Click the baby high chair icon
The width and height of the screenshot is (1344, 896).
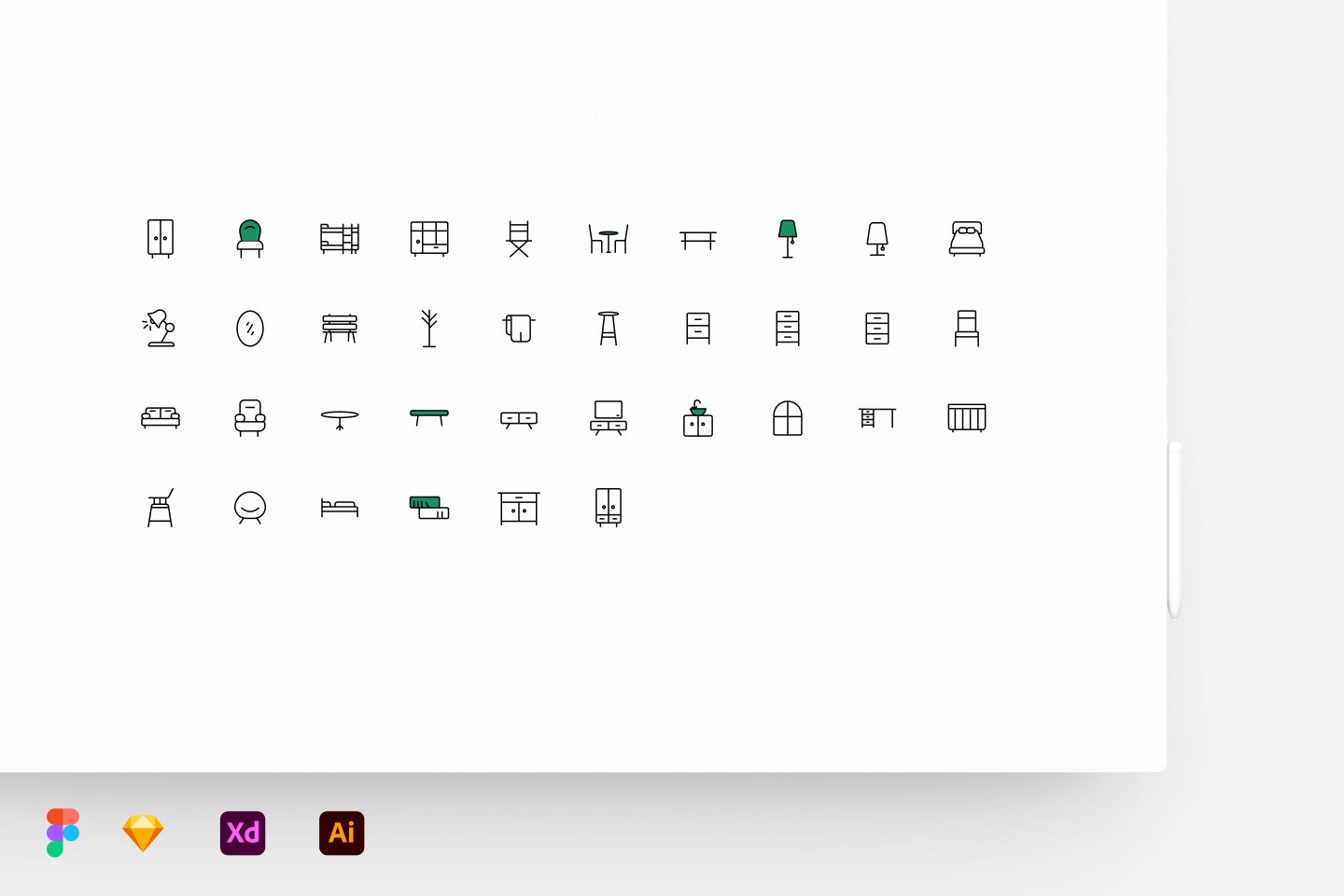click(x=161, y=507)
